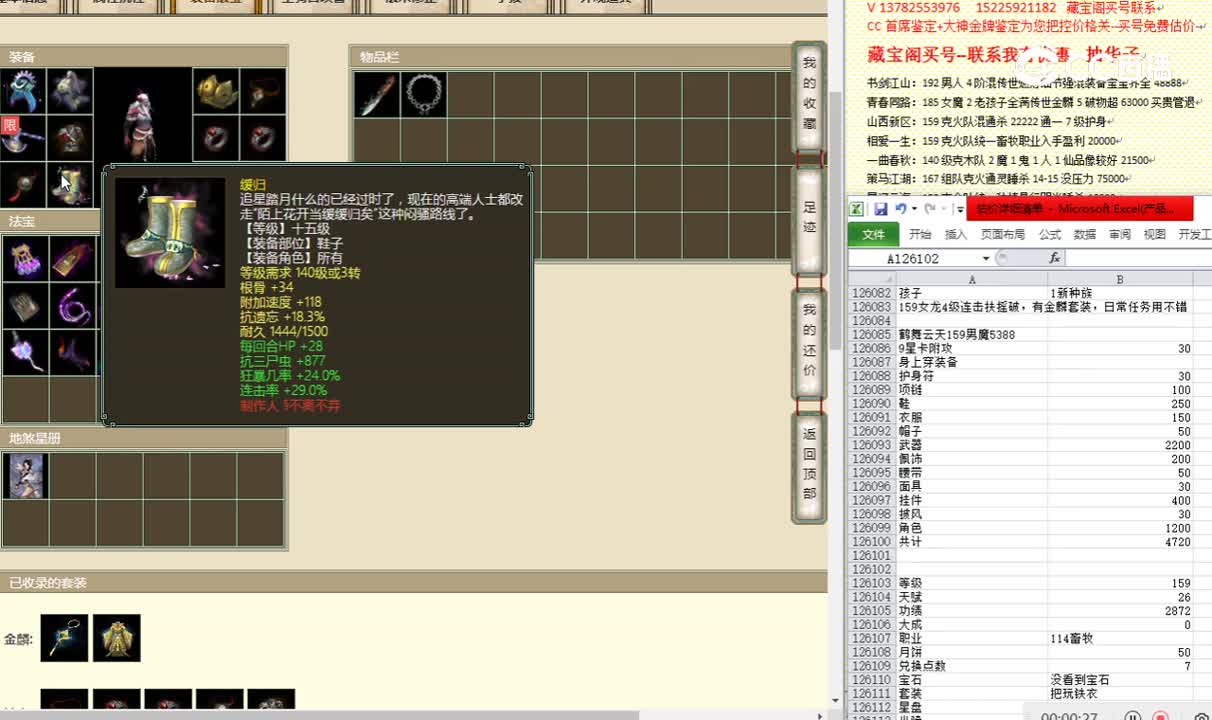Image resolution: width=1212 pixels, height=720 pixels.
Task: Select the cell containing 114畜牧
Action: (x=1120, y=638)
